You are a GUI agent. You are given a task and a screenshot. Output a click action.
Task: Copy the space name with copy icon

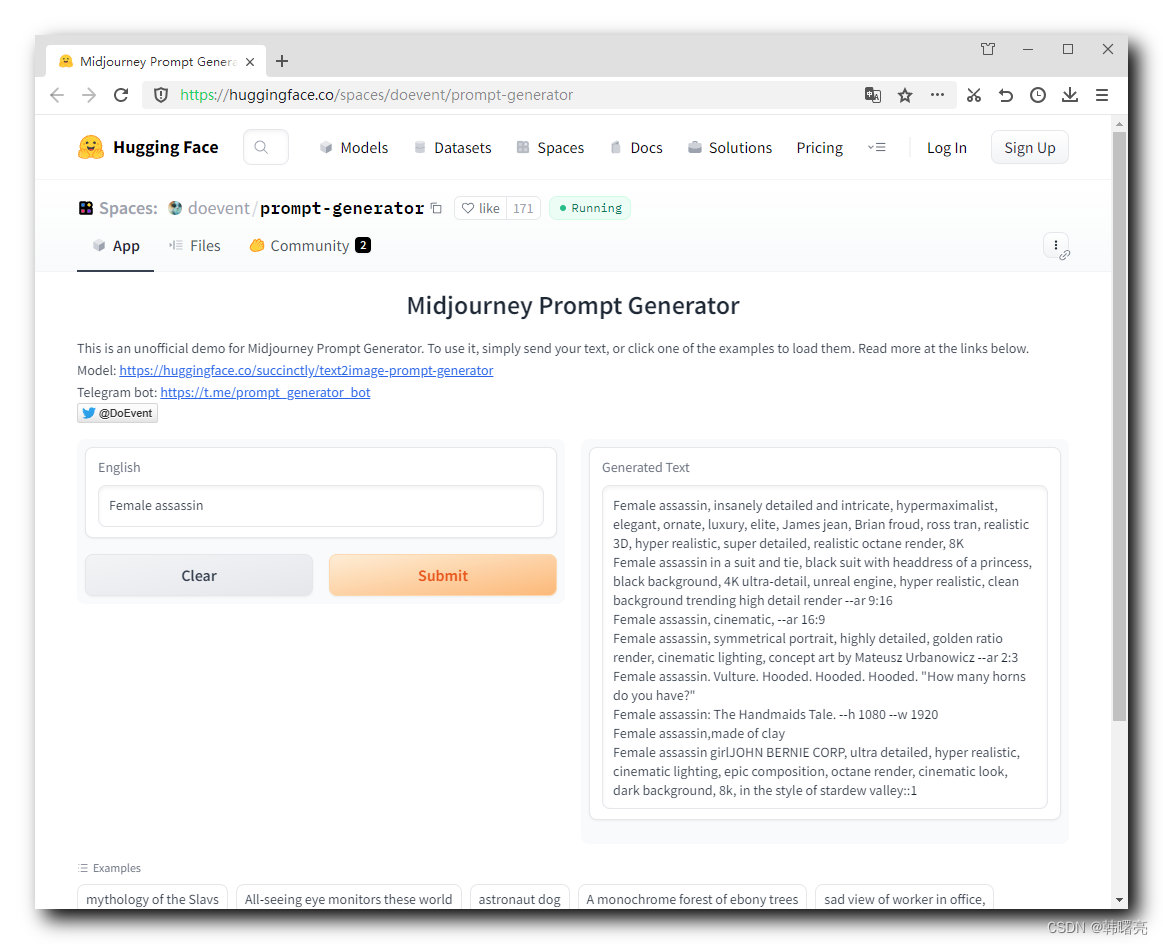pyautogui.click(x=436, y=208)
